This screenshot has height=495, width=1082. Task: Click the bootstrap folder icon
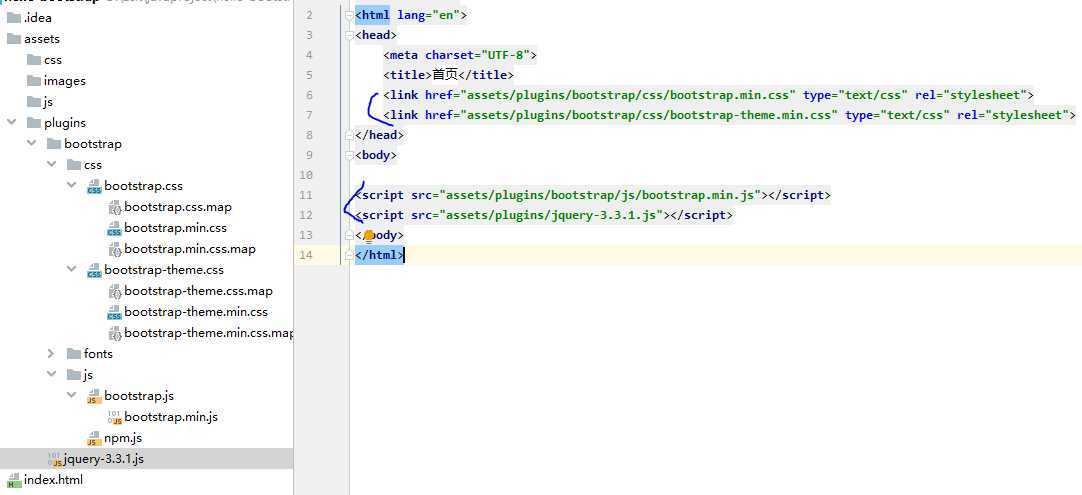pos(54,144)
